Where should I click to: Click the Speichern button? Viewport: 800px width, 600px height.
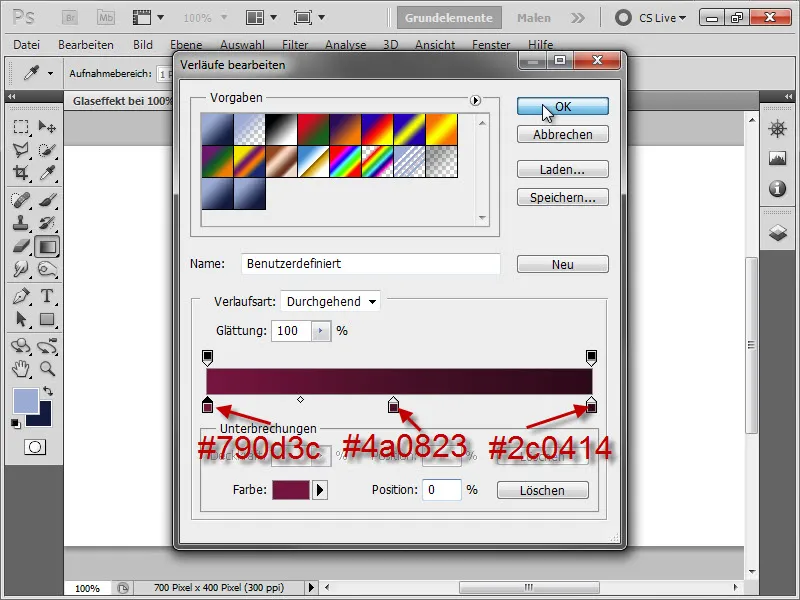click(562, 196)
